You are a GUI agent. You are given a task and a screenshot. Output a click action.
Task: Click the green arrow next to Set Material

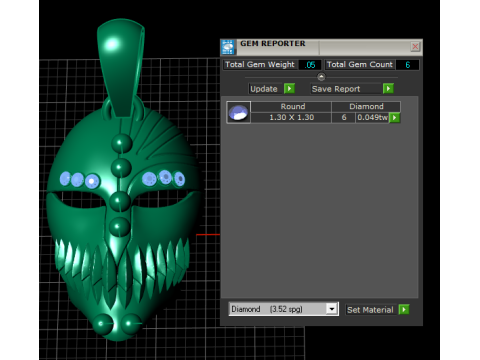(x=404, y=309)
